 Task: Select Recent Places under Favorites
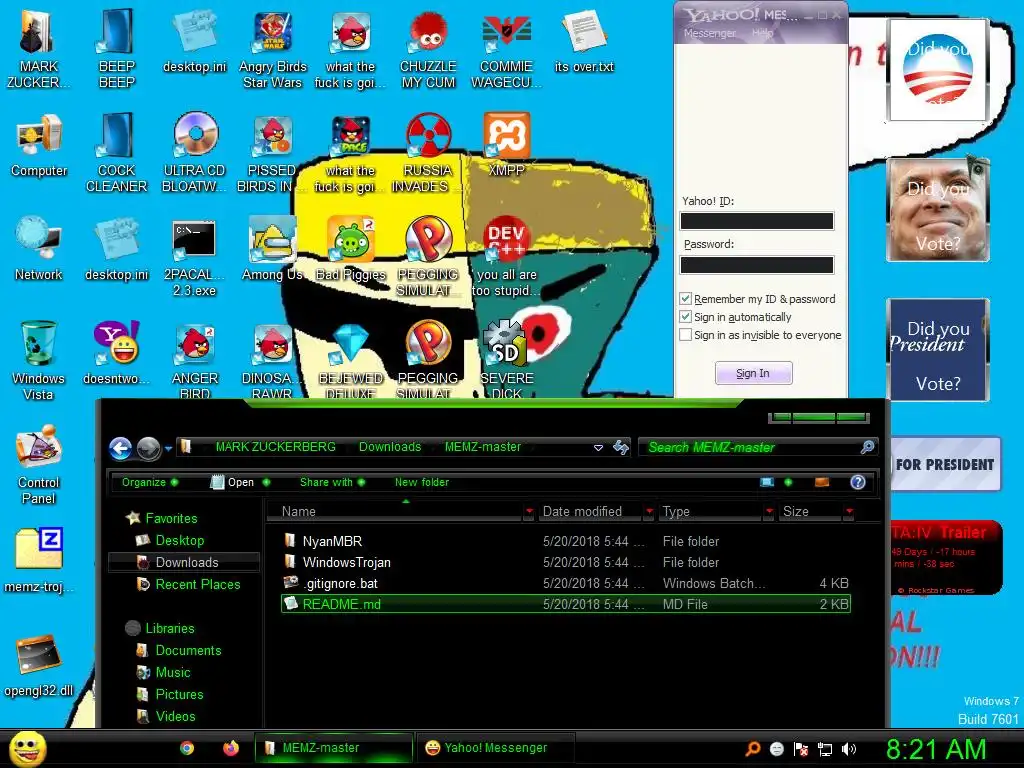[198, 584]
